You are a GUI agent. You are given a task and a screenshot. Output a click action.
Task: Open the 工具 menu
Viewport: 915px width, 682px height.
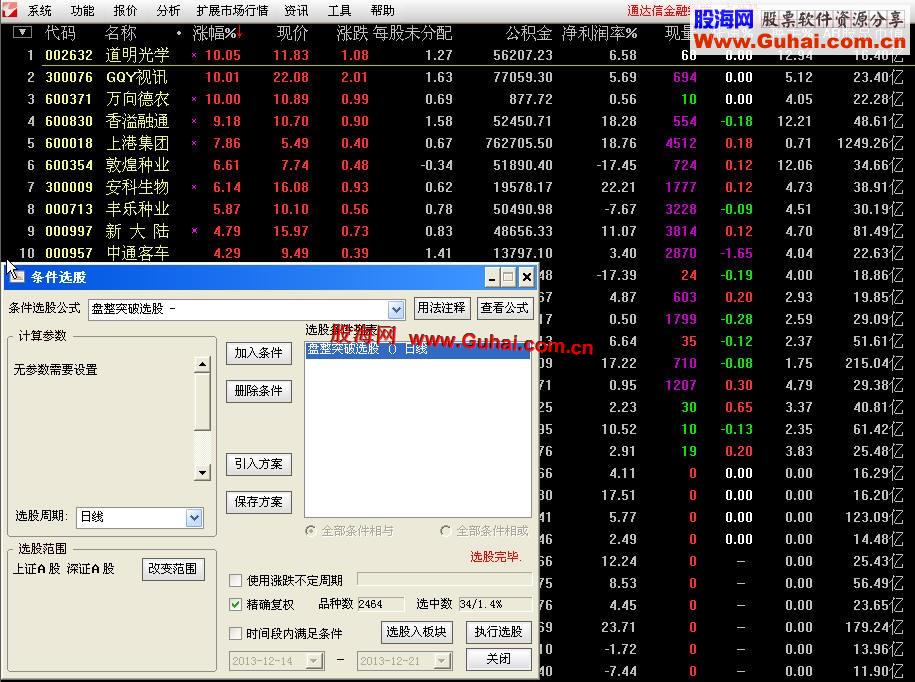point(340,11)
